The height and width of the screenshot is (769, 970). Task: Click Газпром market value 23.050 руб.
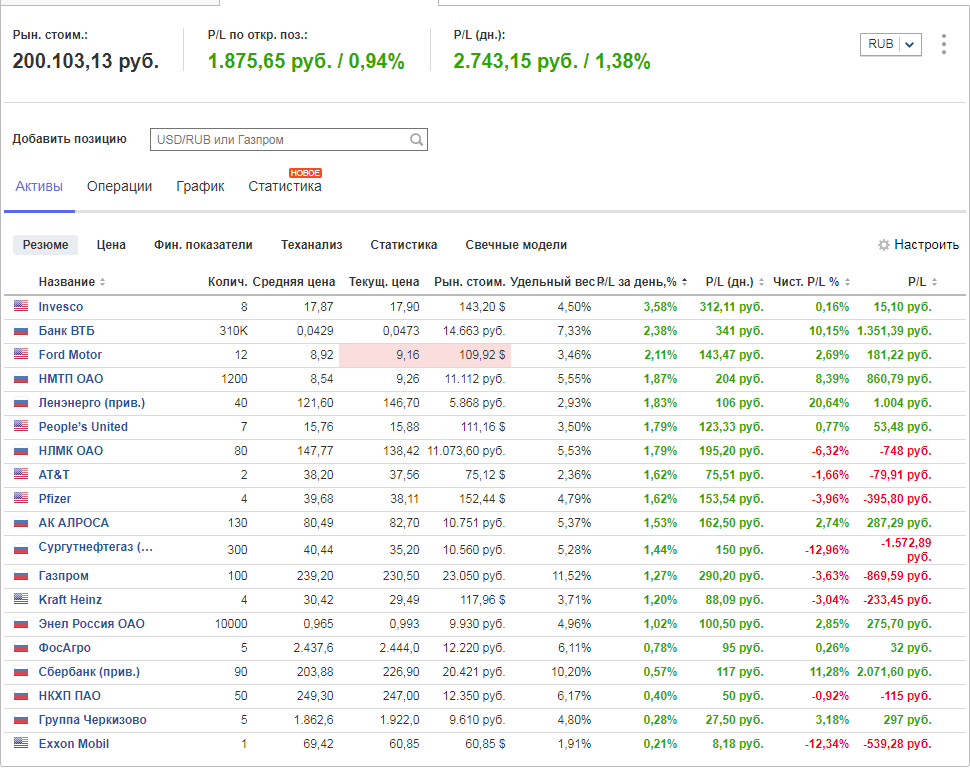[473, 576]
